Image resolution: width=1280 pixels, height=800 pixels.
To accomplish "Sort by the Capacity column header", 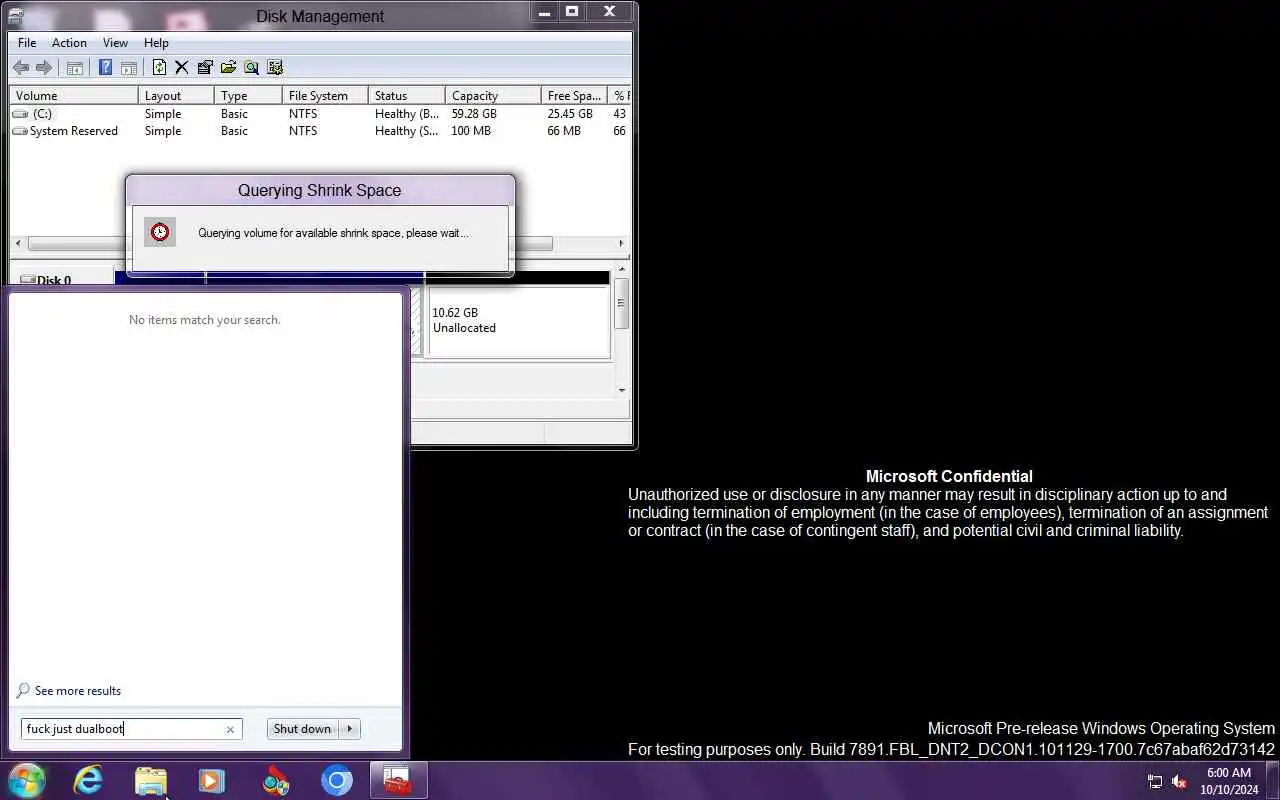I will [493, 96].
